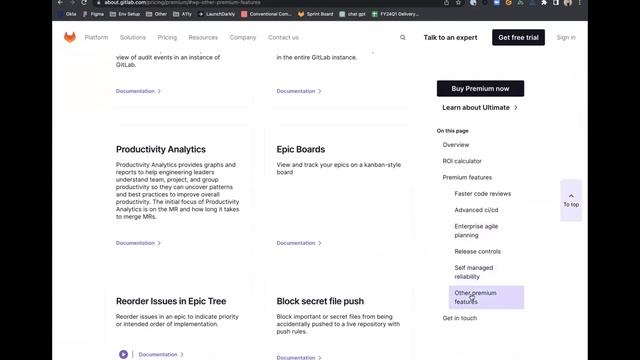Jump to Self managed reliability
The image size is (640, 360).
point(474,272)
